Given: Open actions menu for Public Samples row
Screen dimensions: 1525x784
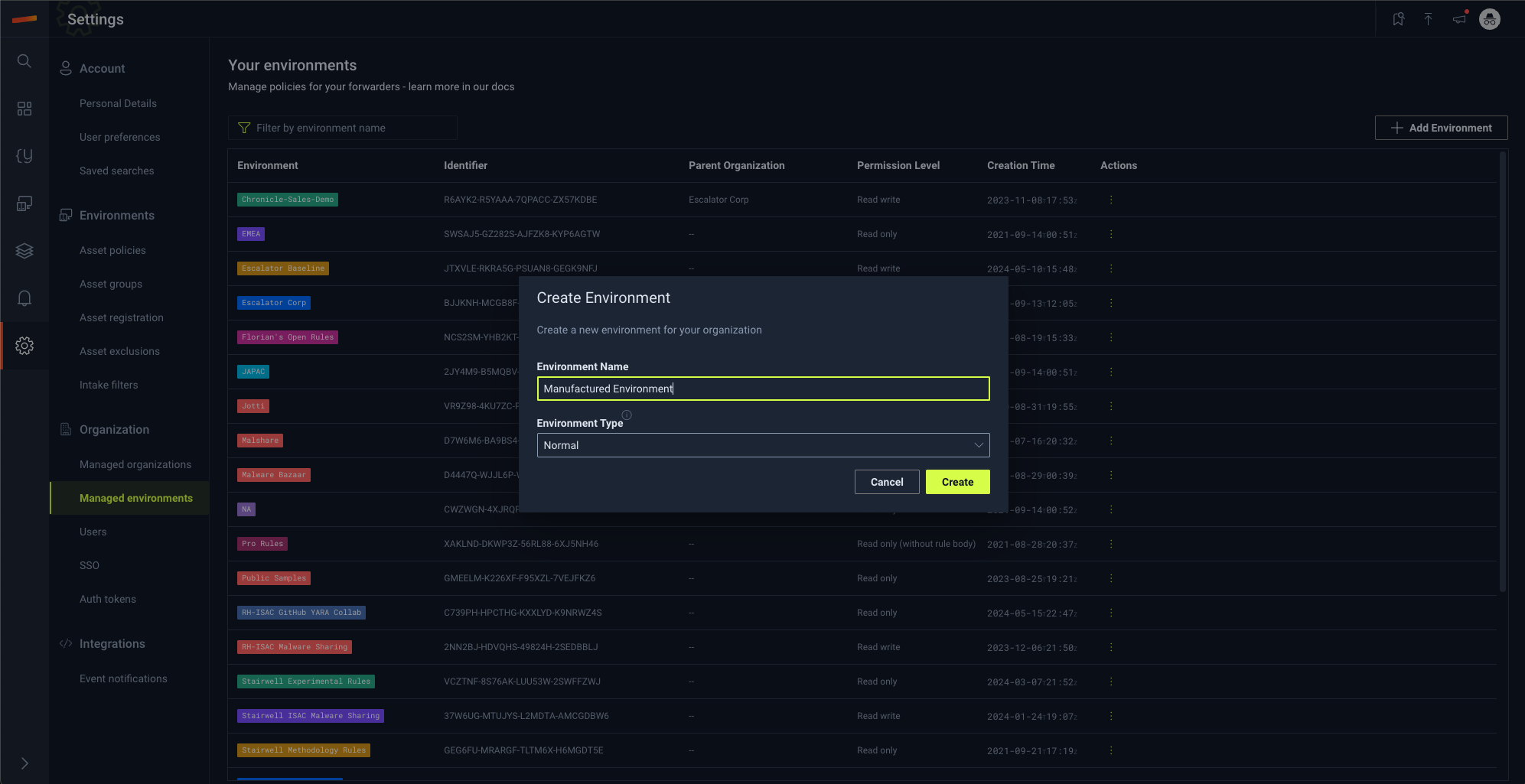Looking at the screenshot, I should (x=1111, y=578).
